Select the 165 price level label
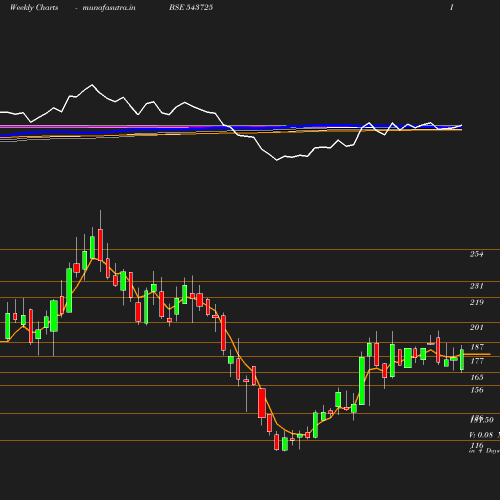The width and height of the screenshot is (500, 500). pos(477,377)
